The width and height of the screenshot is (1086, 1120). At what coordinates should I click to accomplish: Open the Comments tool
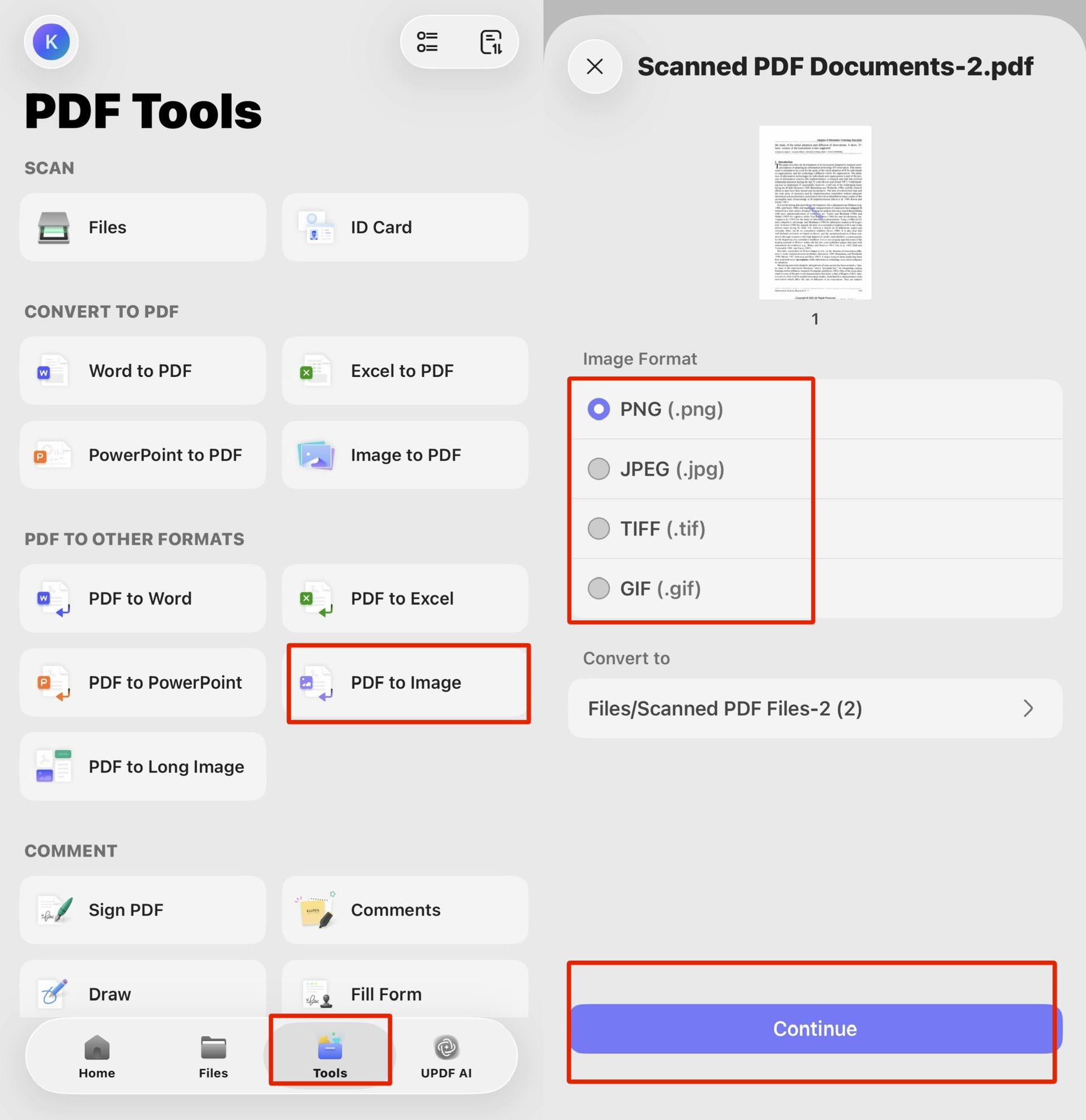[405, 910]
